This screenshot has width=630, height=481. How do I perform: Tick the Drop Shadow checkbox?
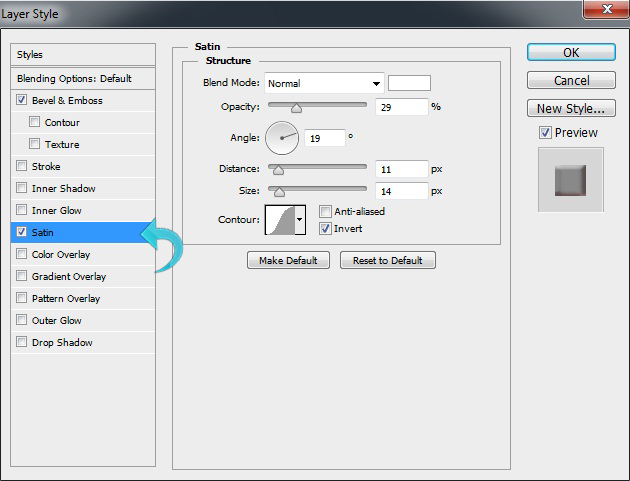click(x=22, y=342)
